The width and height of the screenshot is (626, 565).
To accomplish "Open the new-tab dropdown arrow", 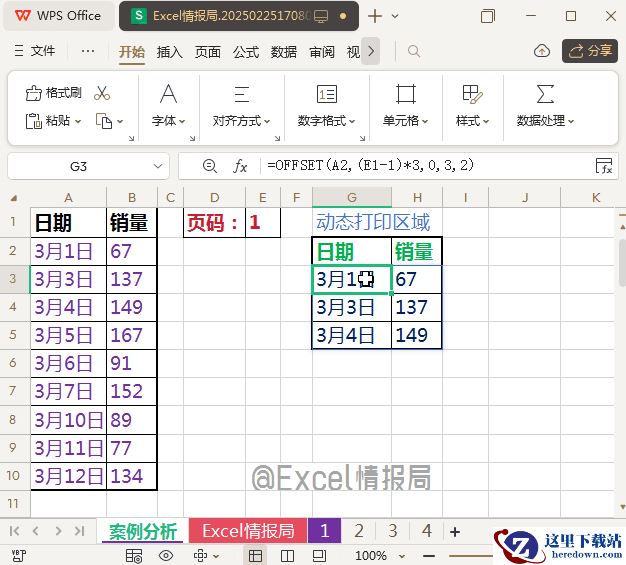I will pyautogui.click(x=395, y=16).
